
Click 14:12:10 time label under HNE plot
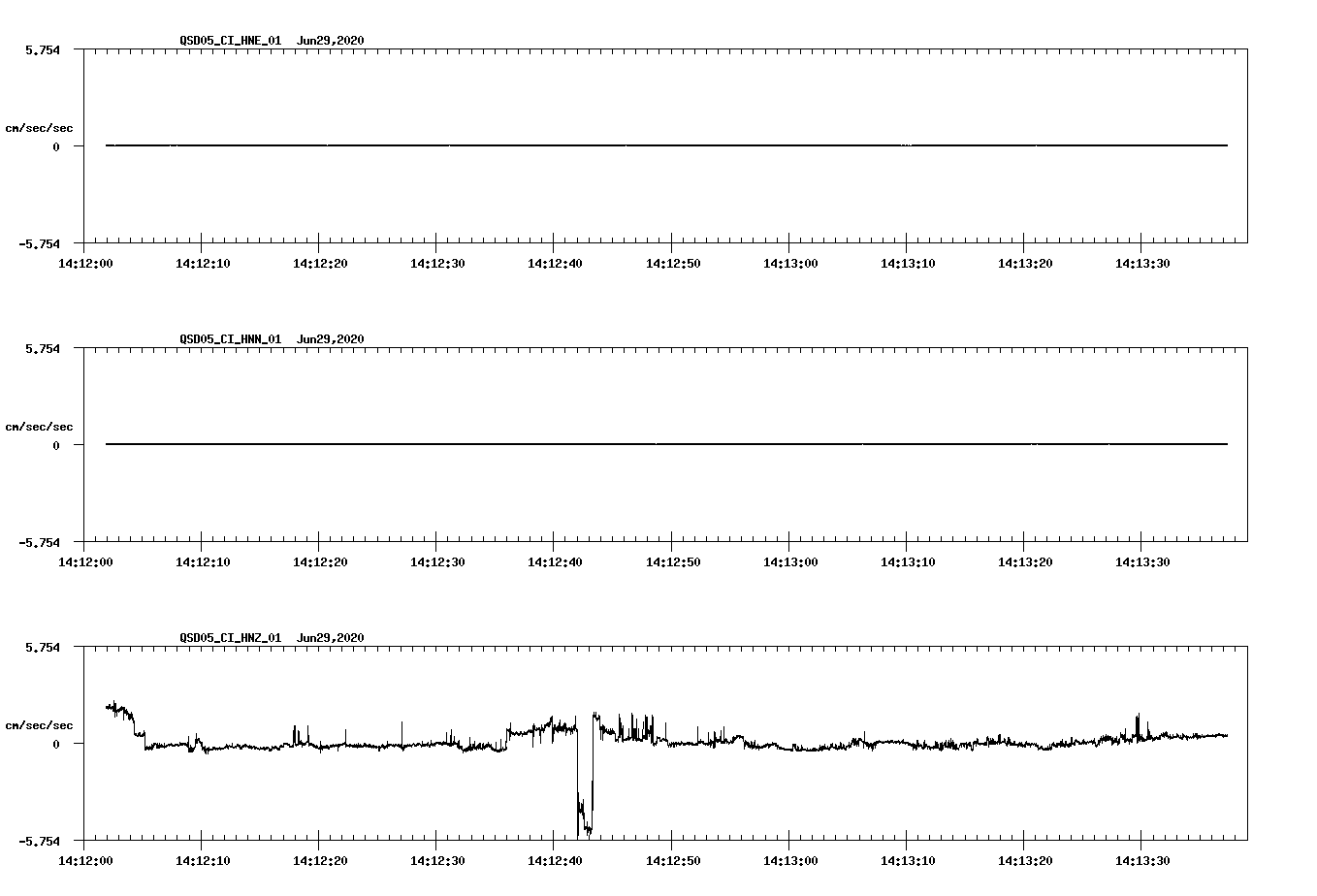[x=202, y=263]
